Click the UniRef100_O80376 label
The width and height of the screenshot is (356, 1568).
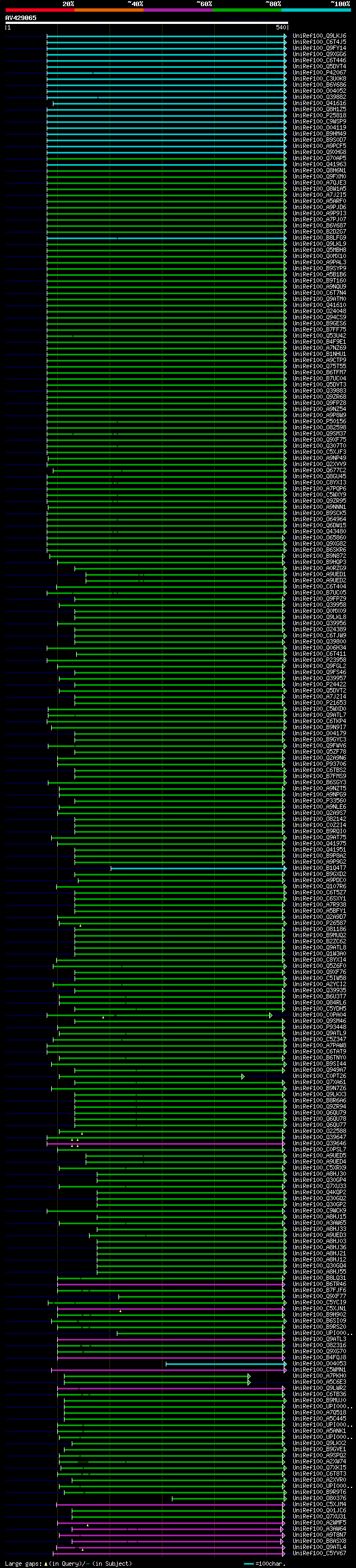pos(319,1498)
